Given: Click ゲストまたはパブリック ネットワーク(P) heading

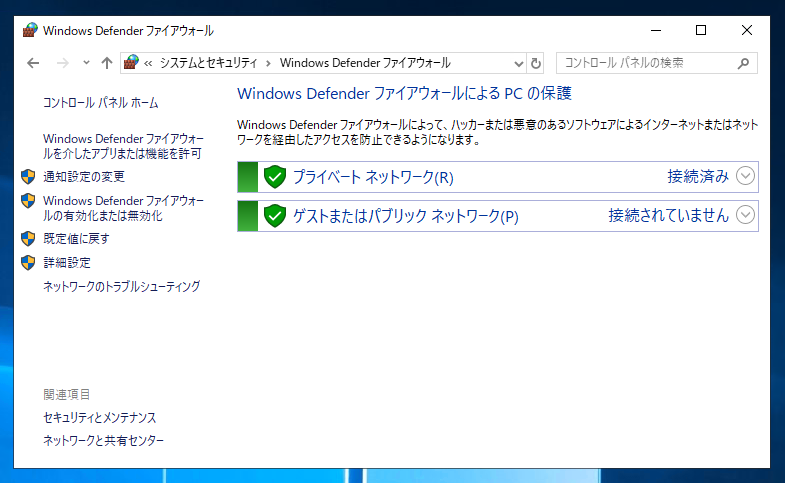Looking at the screenshot, I should click(406, 216).
